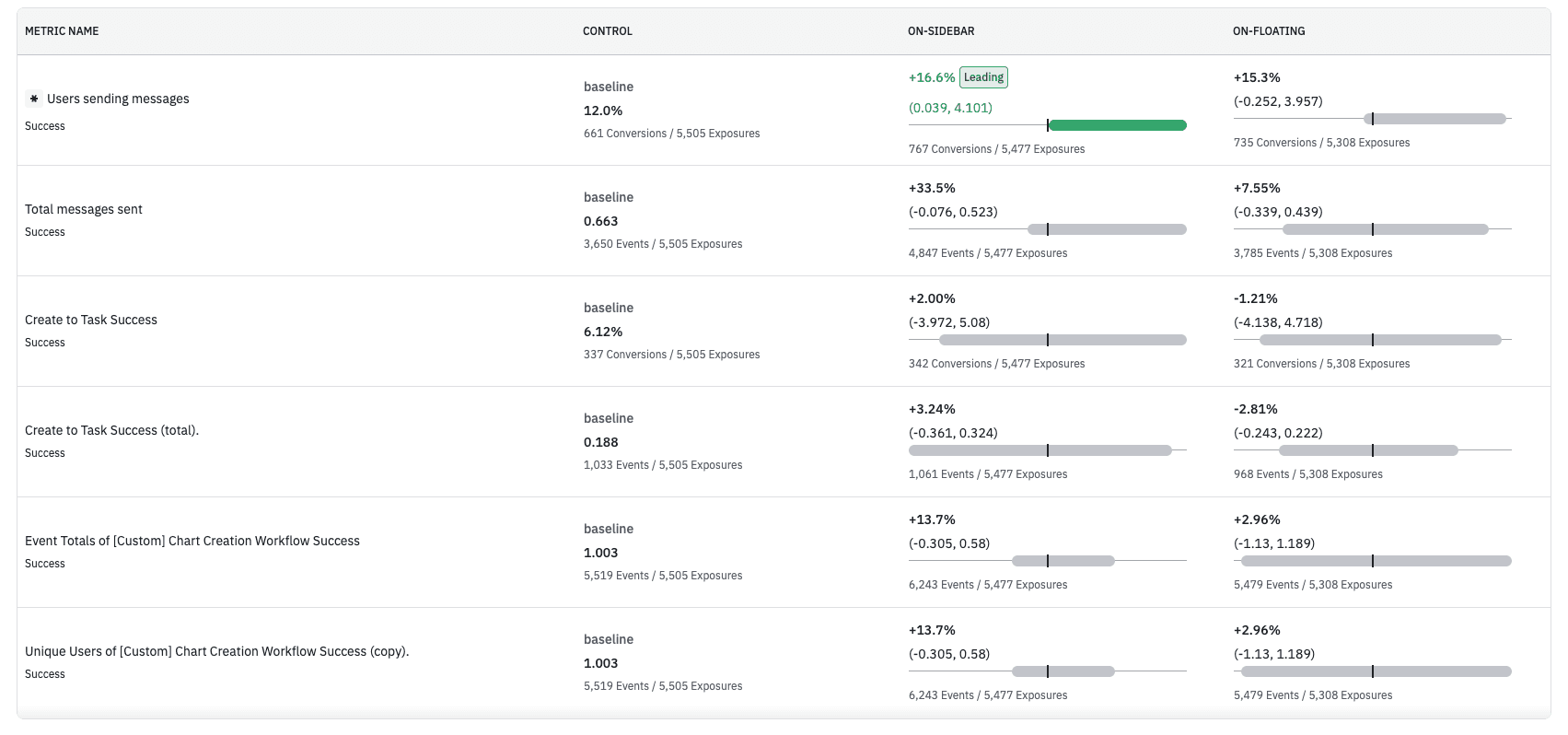Open the Total messages sent metric
The height and width of the screenshot is (735, 1568).
click(84, 209)
